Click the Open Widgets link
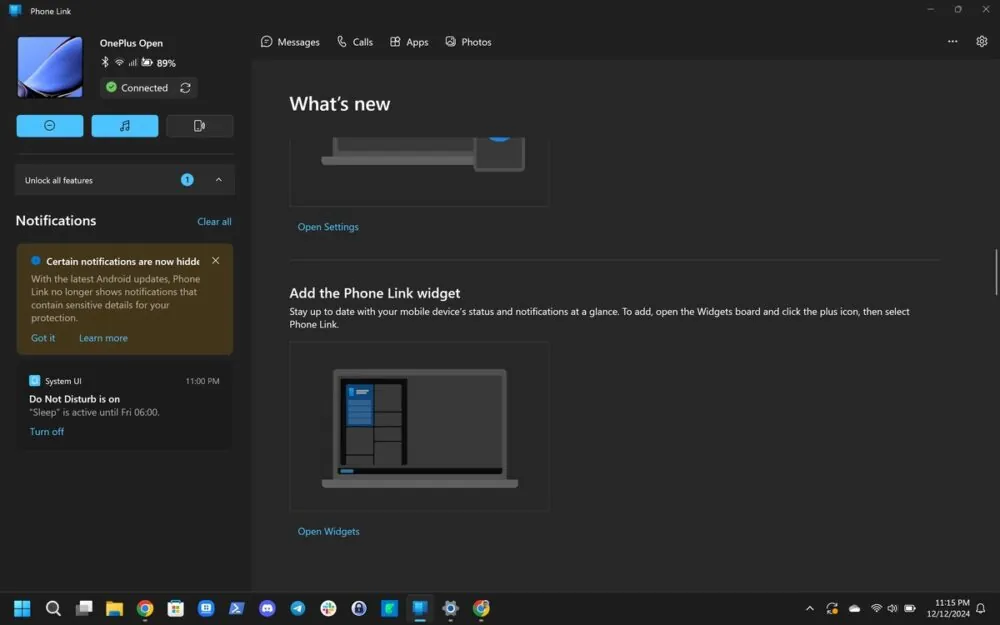1000x625 pixels. [328, 531]
